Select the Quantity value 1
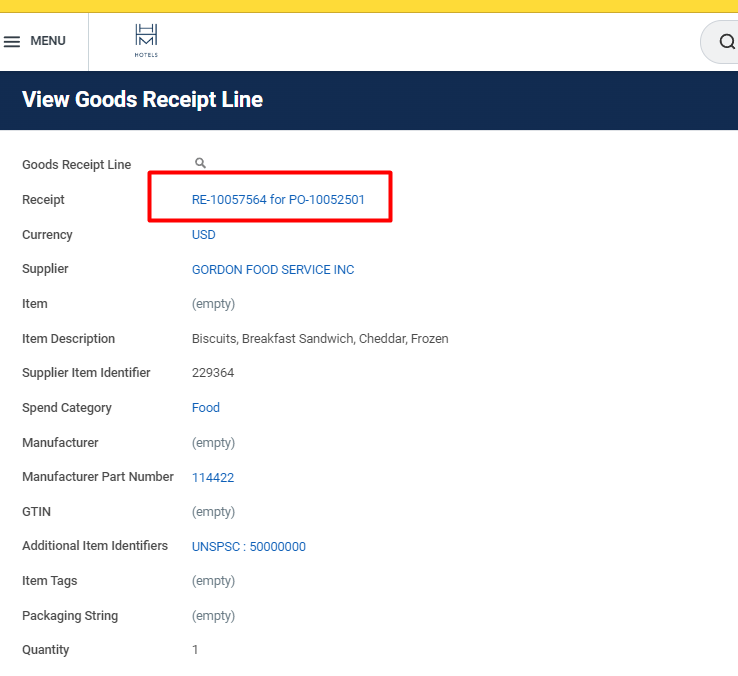Image resolution: width=738 pixels, height=676 pixels. [195, 650]
